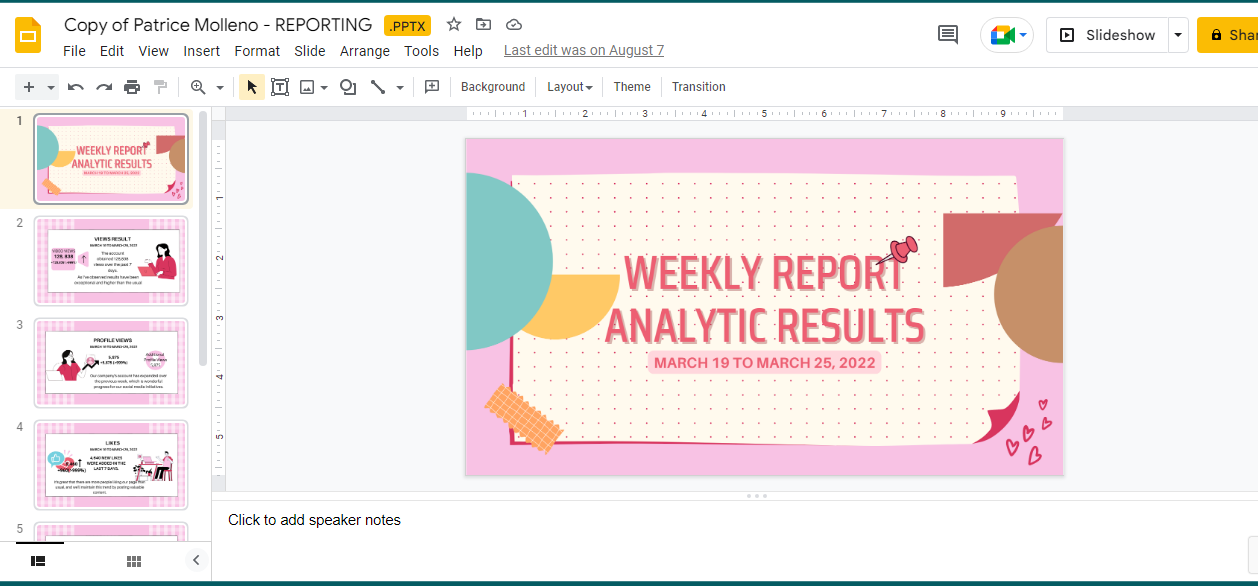The width and height of the screenshot is (1258, 586).
Task: Click the Background button
Action: tap(493, 87)
